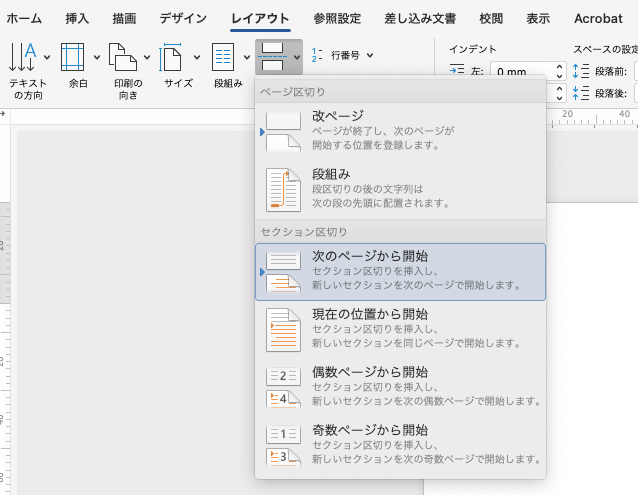Image resolution: width=638 pixels, height=495 pixels.
Task: Expand the 余白 dropdown arrow
Action: [x=96, y=58]
